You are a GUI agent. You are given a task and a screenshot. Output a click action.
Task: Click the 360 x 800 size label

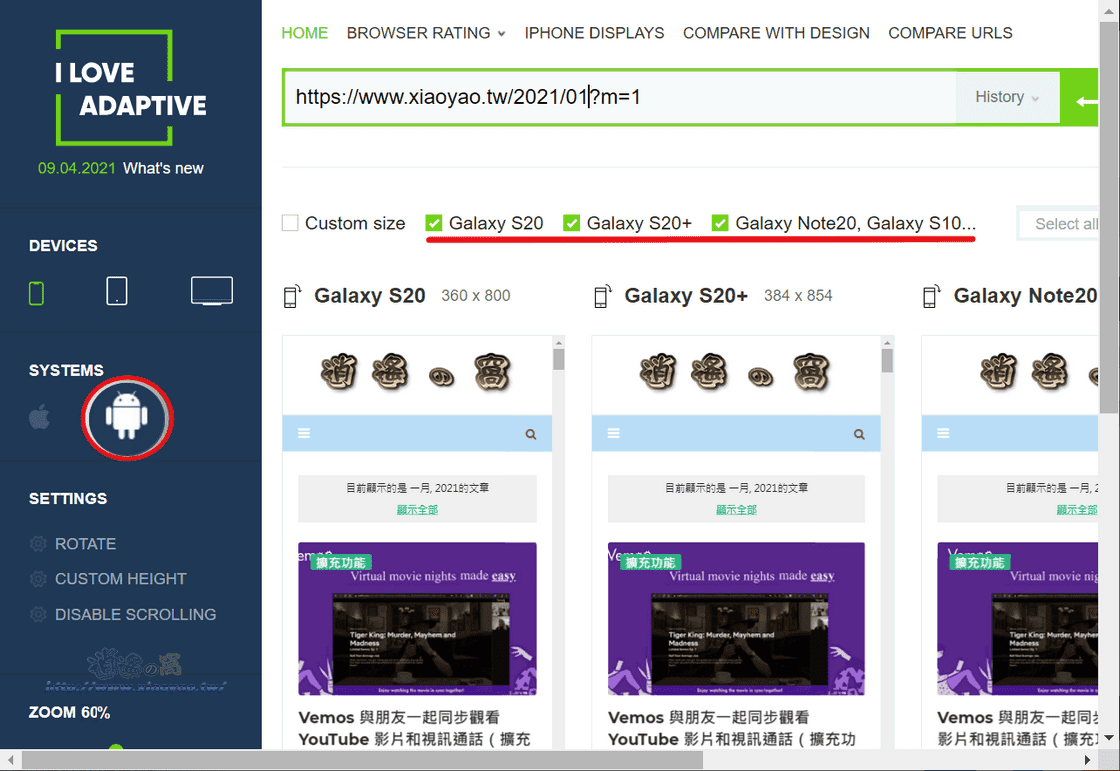pos(476,296)
